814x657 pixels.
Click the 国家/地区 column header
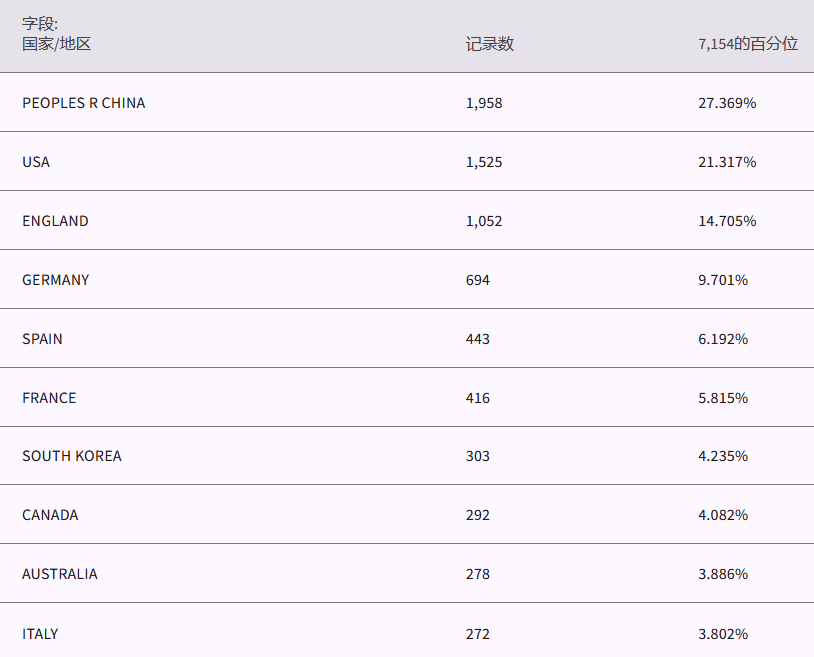pyautogui.click(x=56, y=44)
